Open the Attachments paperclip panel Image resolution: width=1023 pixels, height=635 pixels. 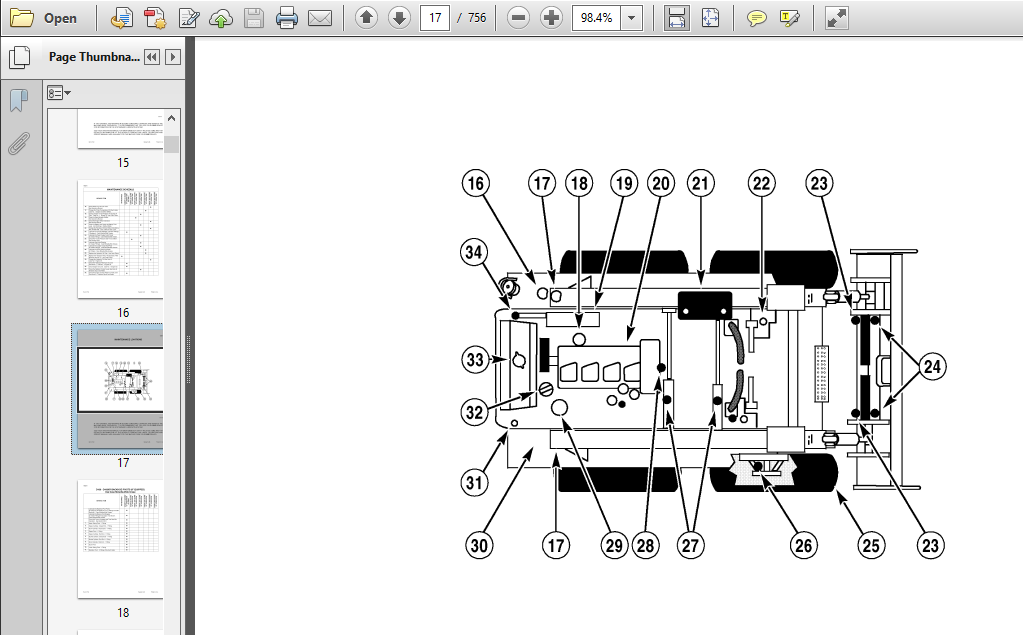tap(19, 144)
